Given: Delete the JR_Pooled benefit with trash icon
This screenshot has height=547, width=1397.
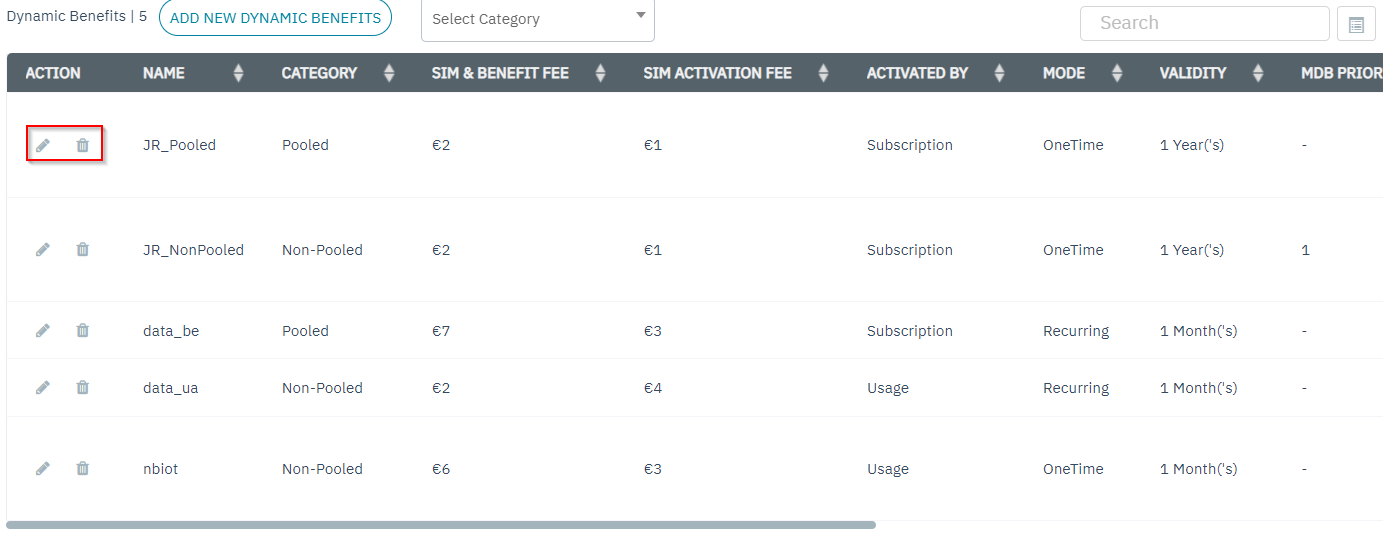Looking at the screenshot, I should pyautogui.click(x=83, y=145).
